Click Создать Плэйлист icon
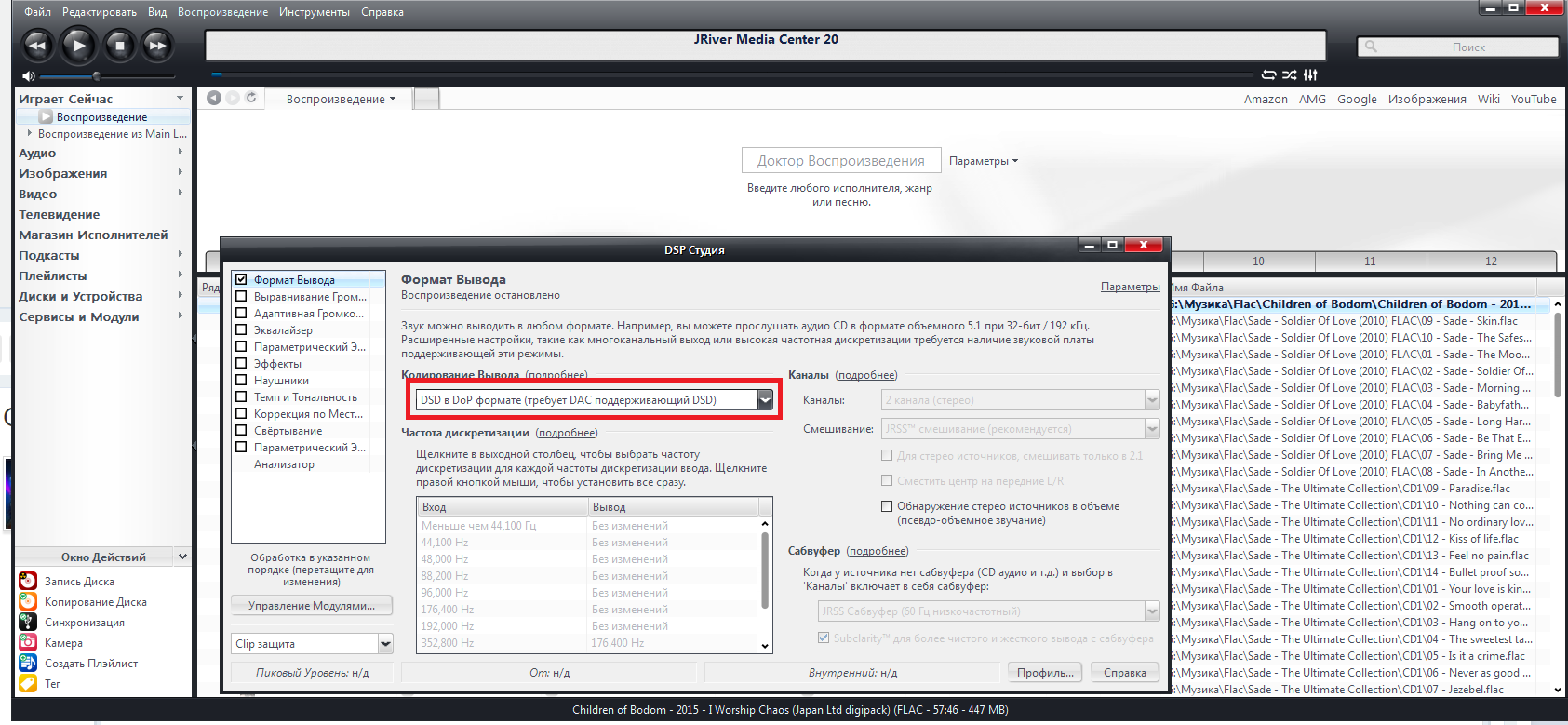Screen dimensions: 1568x725 [28, 663]
